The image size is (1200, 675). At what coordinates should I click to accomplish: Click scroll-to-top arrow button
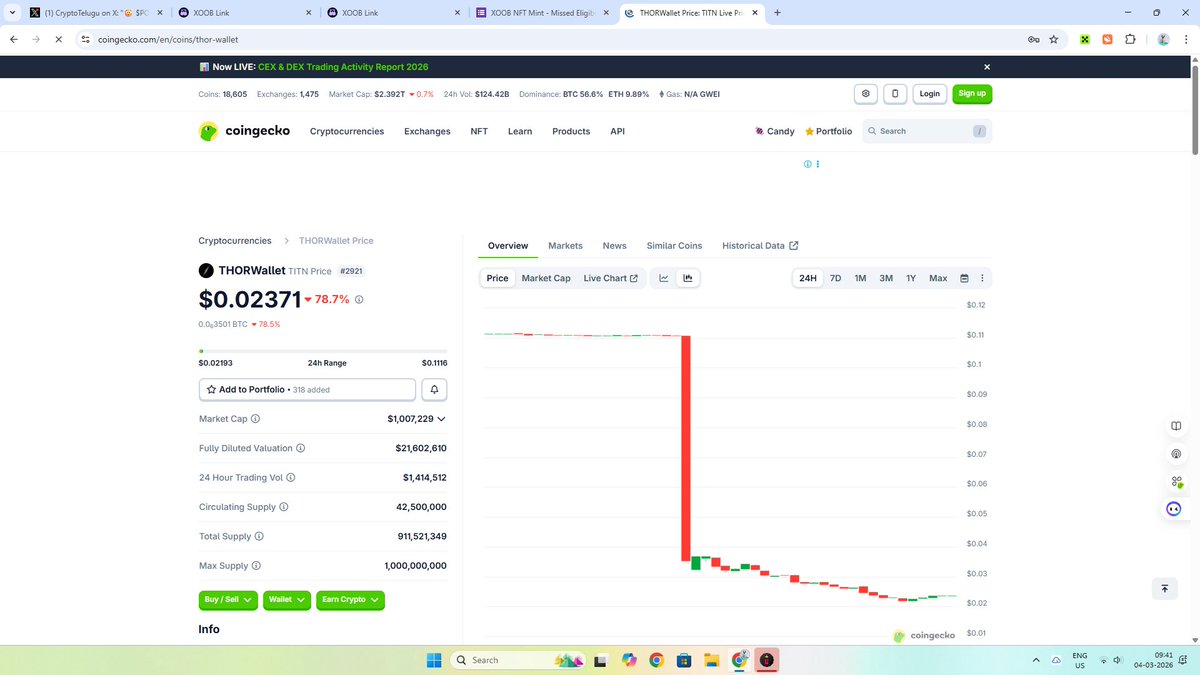pos(1164,589)
